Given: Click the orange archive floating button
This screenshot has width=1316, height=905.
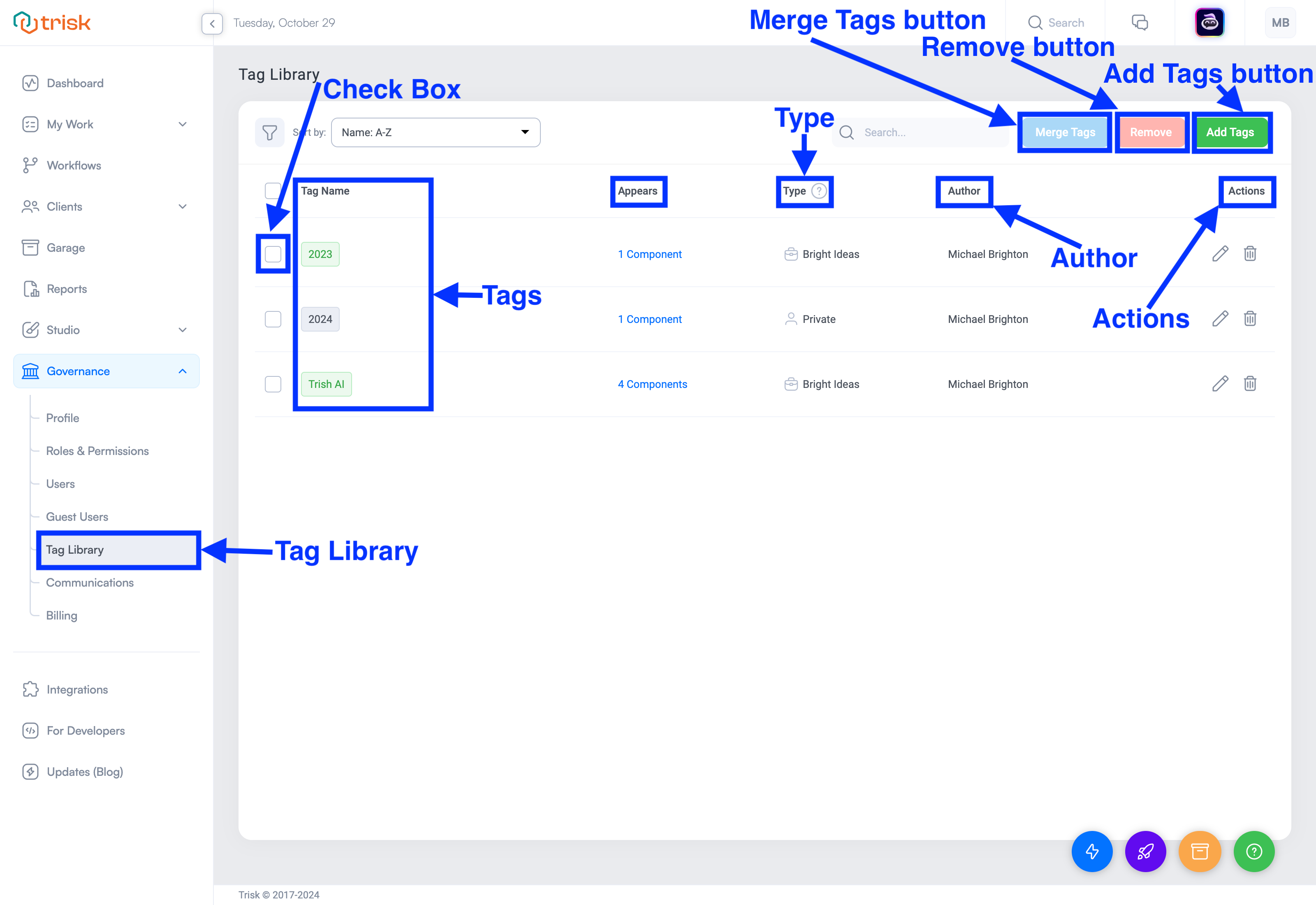Looking at the screenshot, I should point(1199,851).
